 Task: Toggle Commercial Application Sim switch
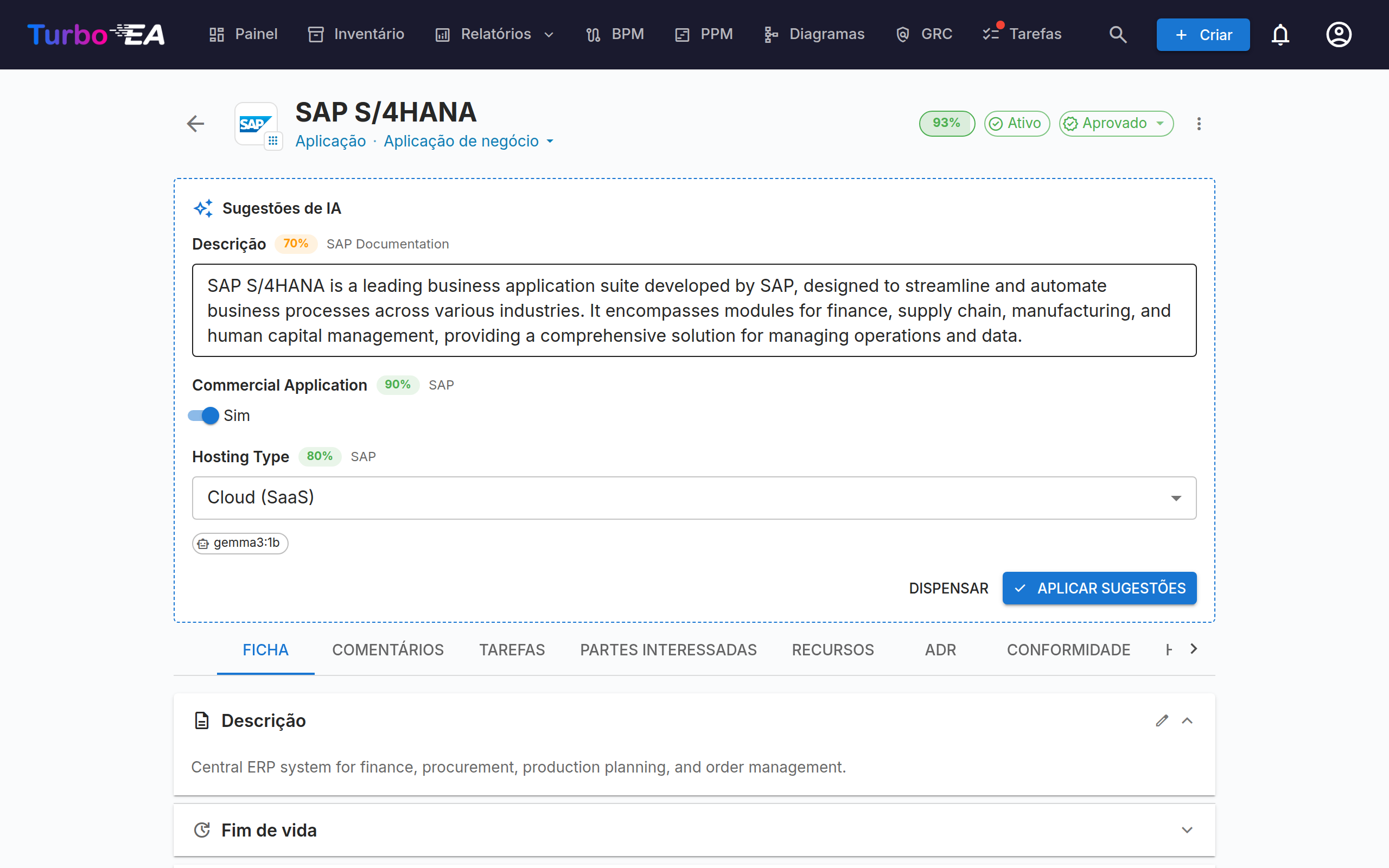click(x=204, y=416)
